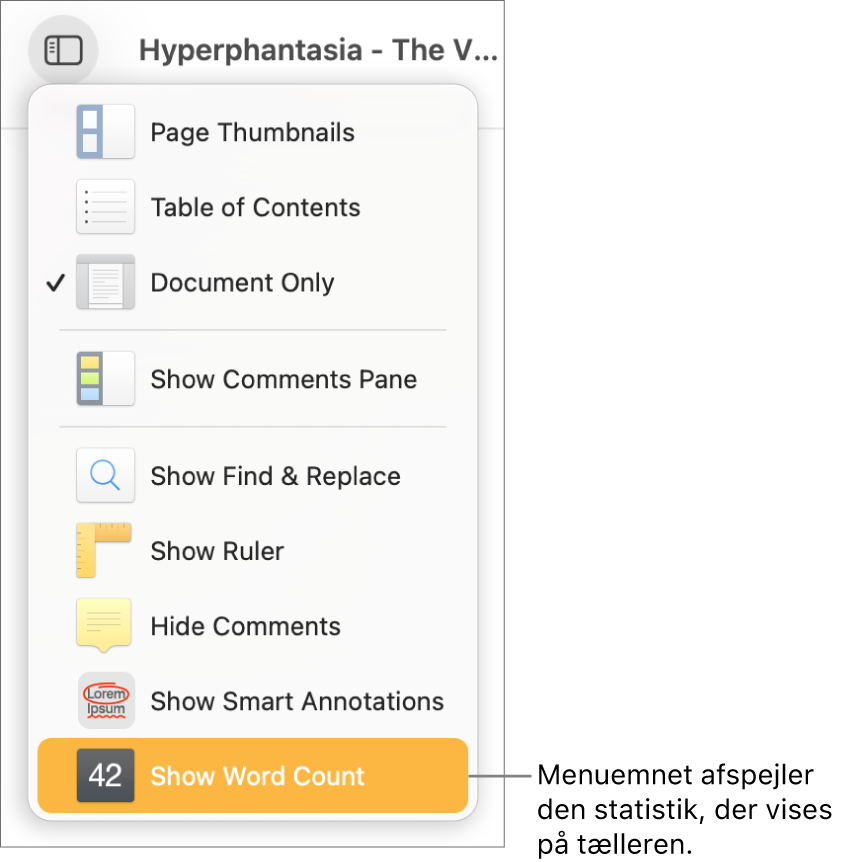Click the Hyperphantasia document title

(x=317, y=50)
